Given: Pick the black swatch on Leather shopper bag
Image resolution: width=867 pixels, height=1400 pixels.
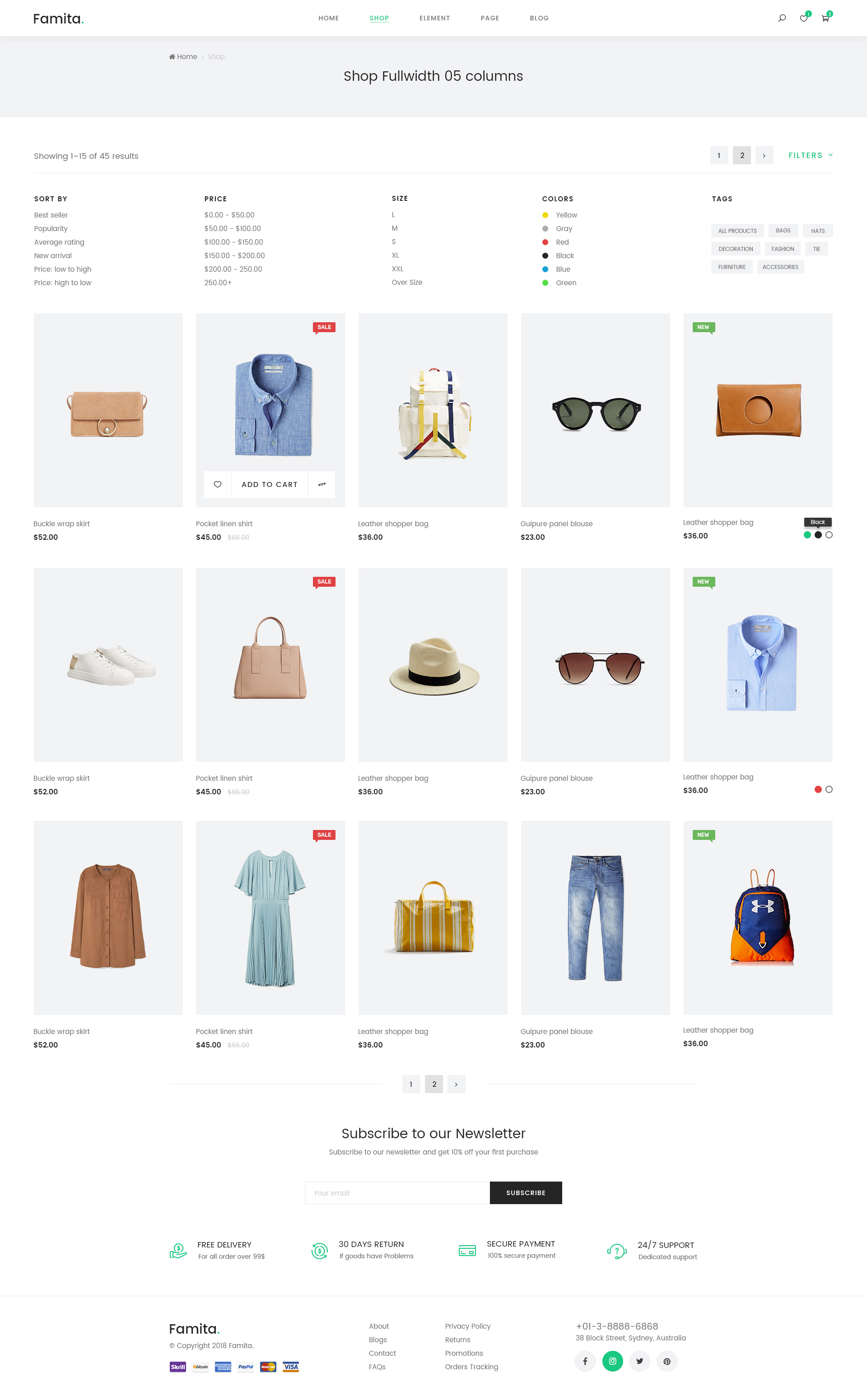Looking at the screenshot, I should tap(818, 535).
